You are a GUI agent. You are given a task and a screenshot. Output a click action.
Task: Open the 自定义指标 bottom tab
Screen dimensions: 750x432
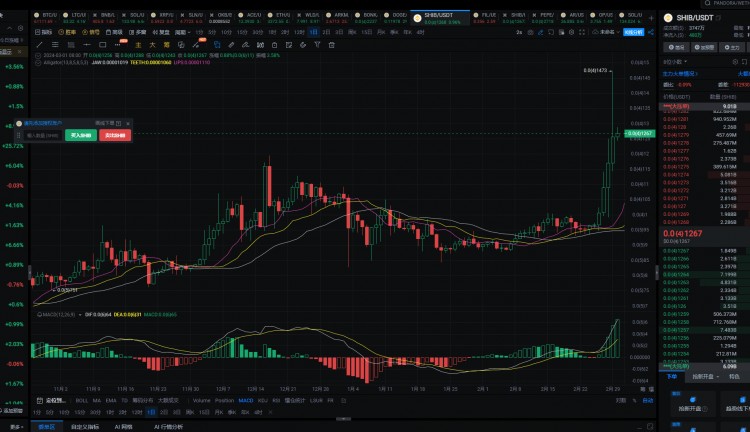tap(85, 427)
